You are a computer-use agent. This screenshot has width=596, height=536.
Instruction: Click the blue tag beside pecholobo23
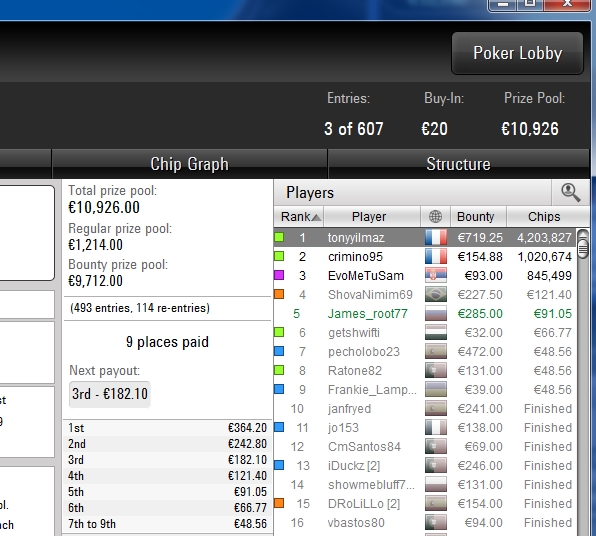279,351
